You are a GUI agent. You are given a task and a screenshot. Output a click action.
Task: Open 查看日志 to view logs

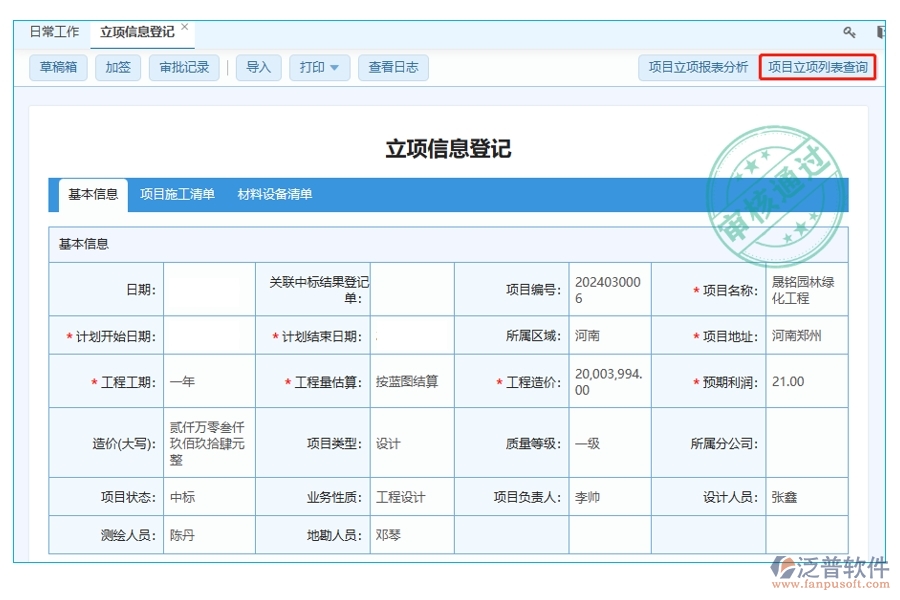click(393, 68)
